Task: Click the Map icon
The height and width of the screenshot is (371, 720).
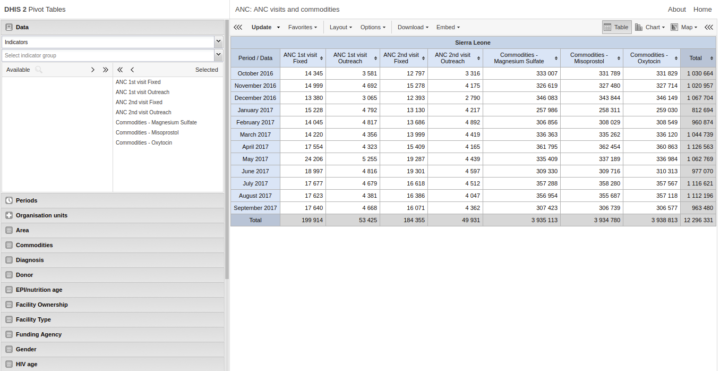Action: tap(674, 28)
